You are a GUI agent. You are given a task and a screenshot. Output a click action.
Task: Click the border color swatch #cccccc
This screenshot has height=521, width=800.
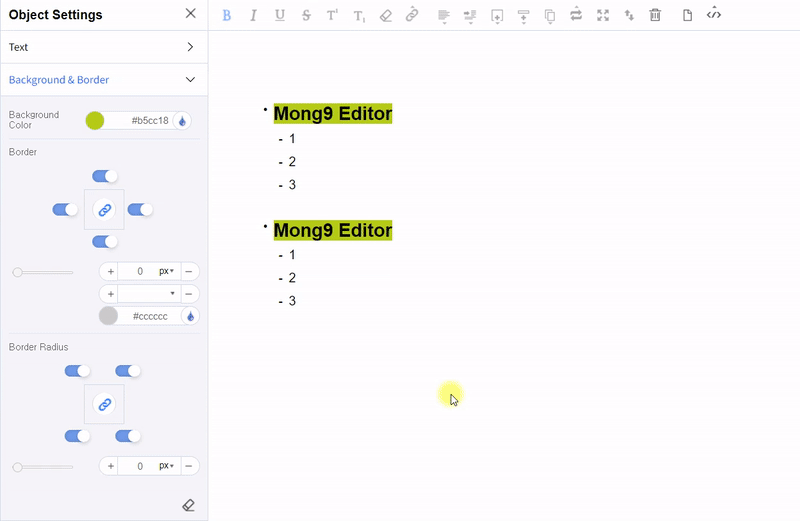pos(108,316)
